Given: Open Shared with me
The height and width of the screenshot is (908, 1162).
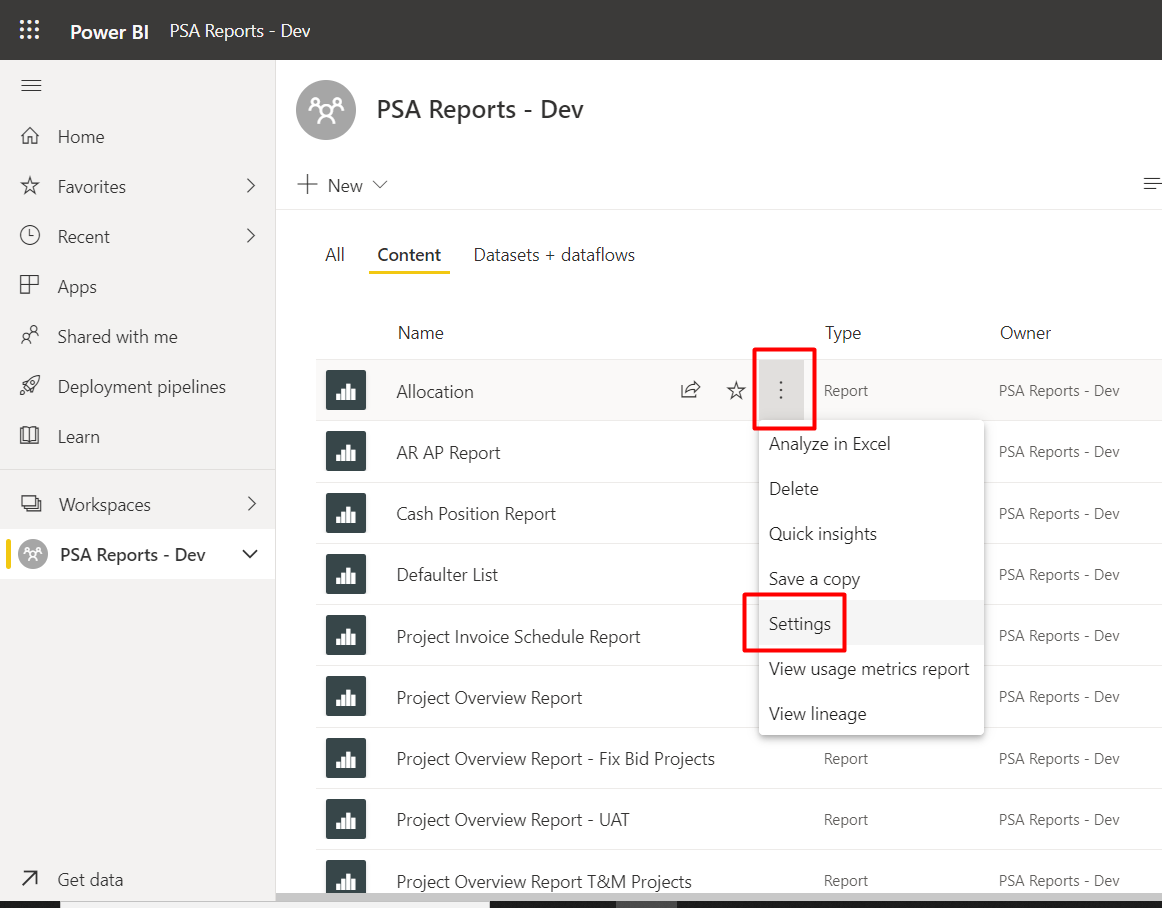Looking at the screenshot, I should (117, 337).
